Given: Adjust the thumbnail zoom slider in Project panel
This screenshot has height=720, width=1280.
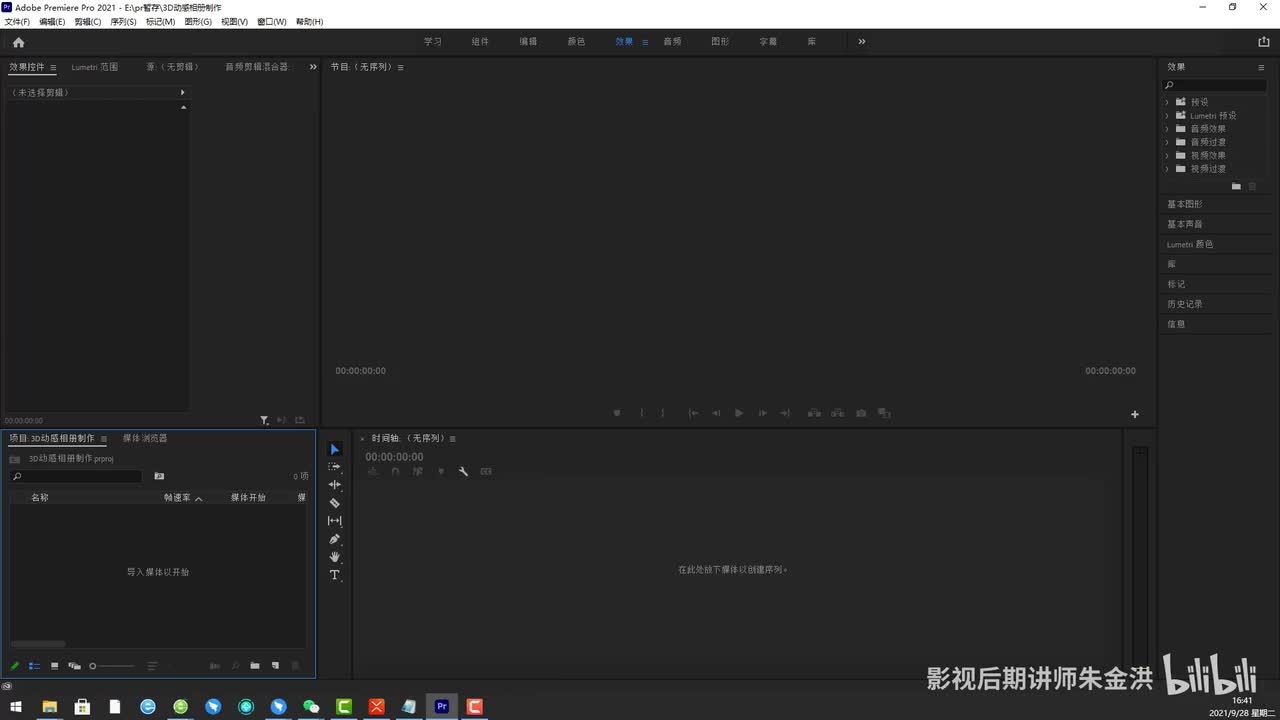Looking at the screenshot, I should click(111, 666).
